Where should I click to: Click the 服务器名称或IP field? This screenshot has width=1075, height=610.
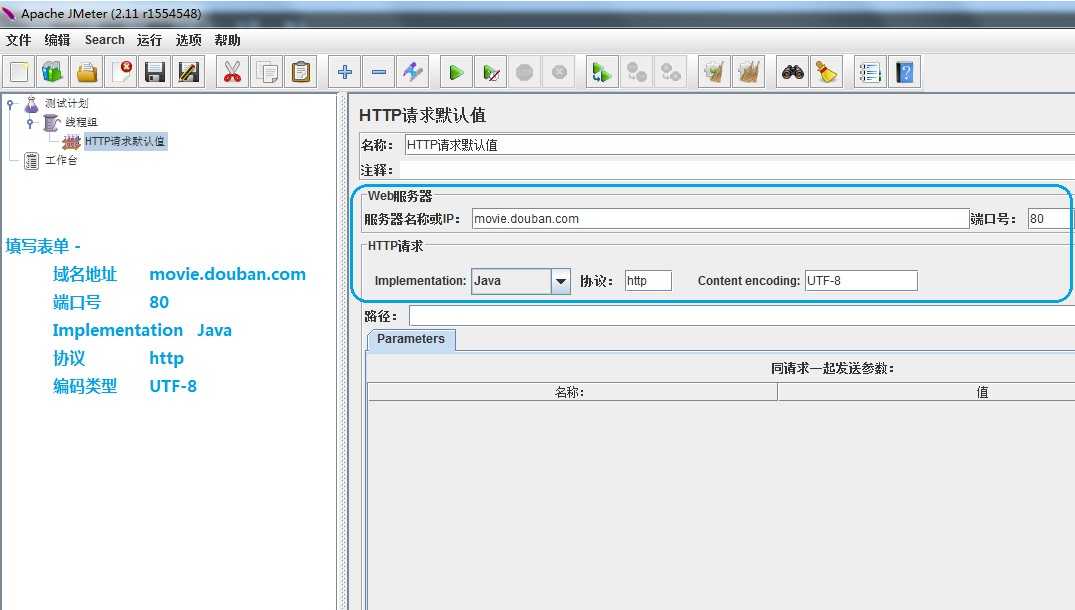720,219
